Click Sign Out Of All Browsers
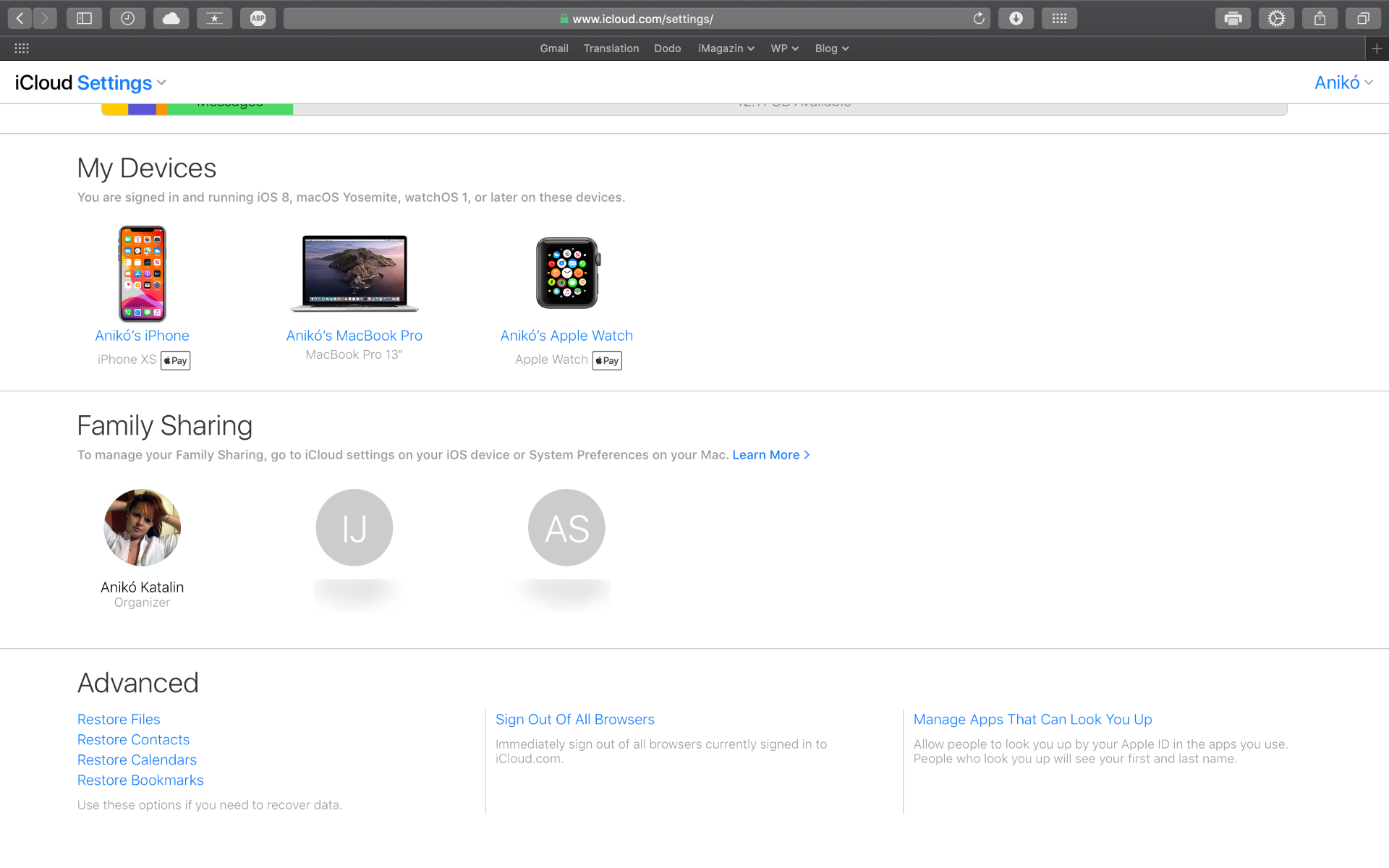This screenshot has height=868, width=1389. click(x=574, y=719)
